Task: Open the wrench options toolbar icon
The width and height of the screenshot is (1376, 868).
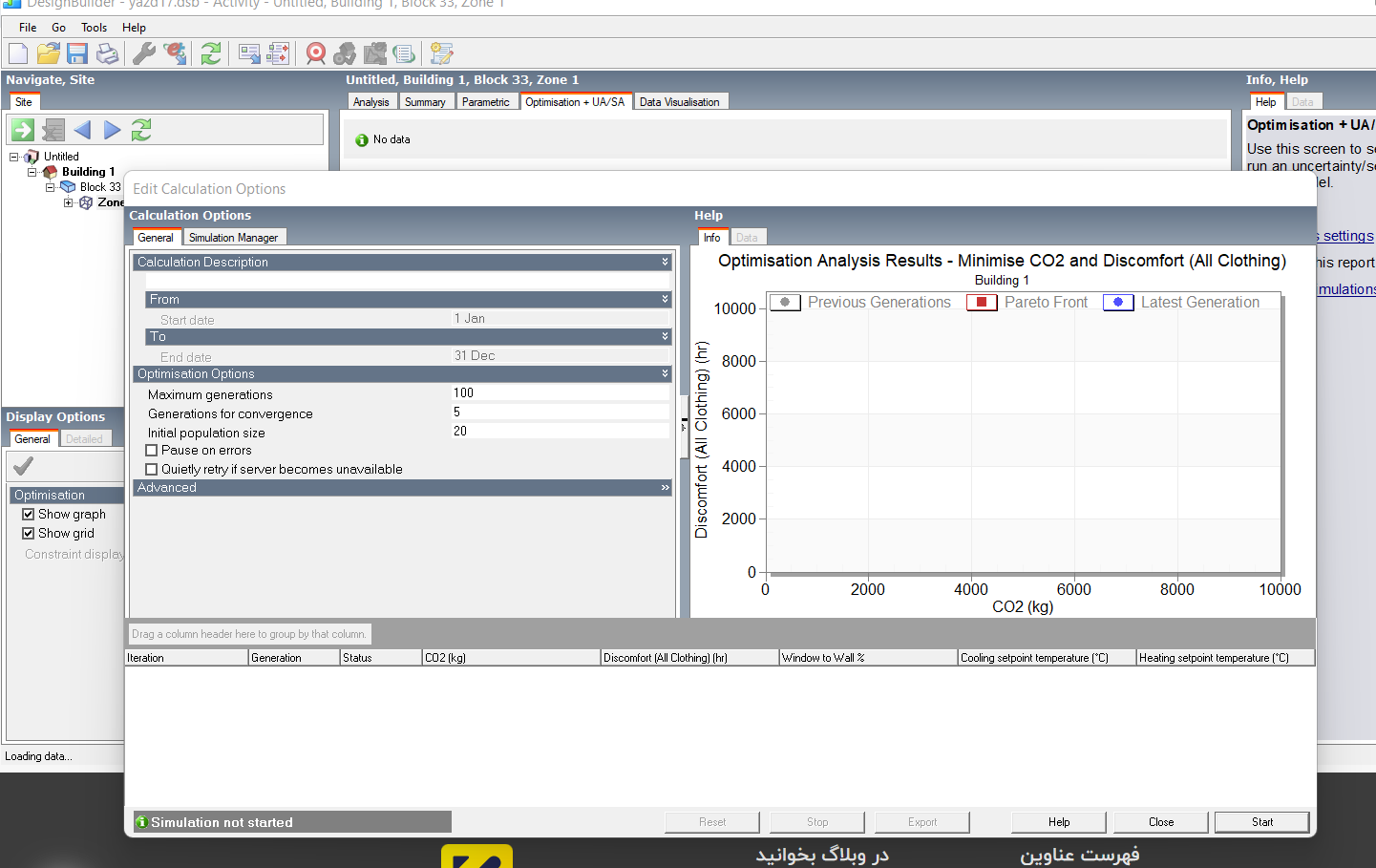Action: (x=144, y=53)
